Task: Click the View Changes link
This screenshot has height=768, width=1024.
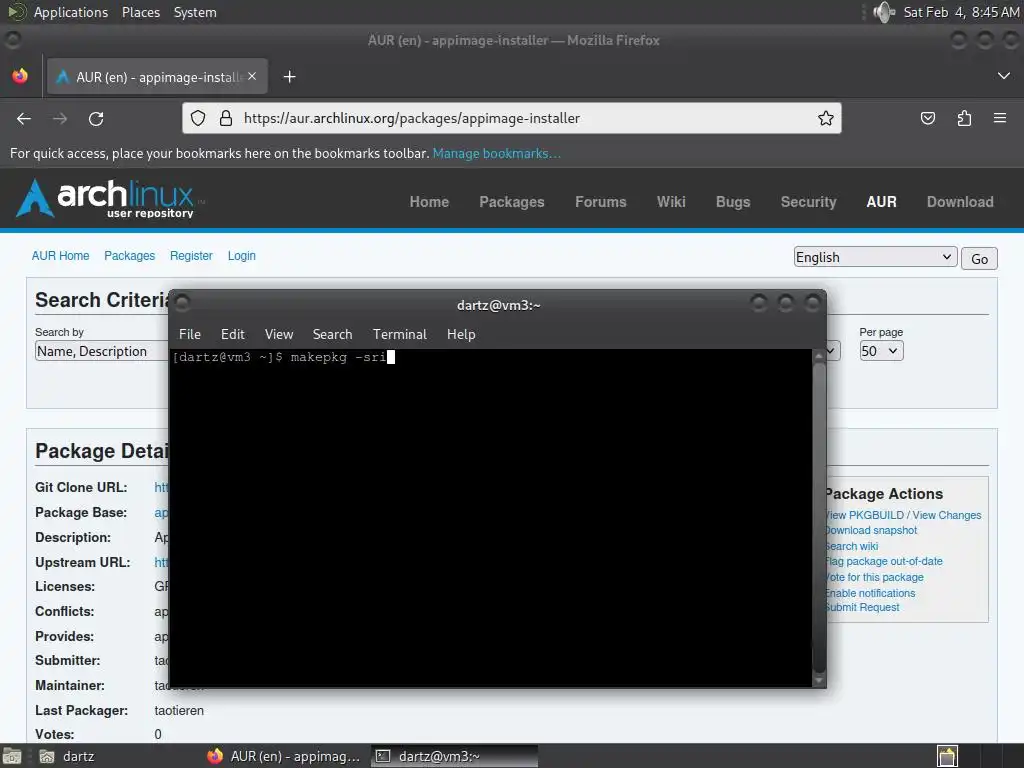Action: 946,515
